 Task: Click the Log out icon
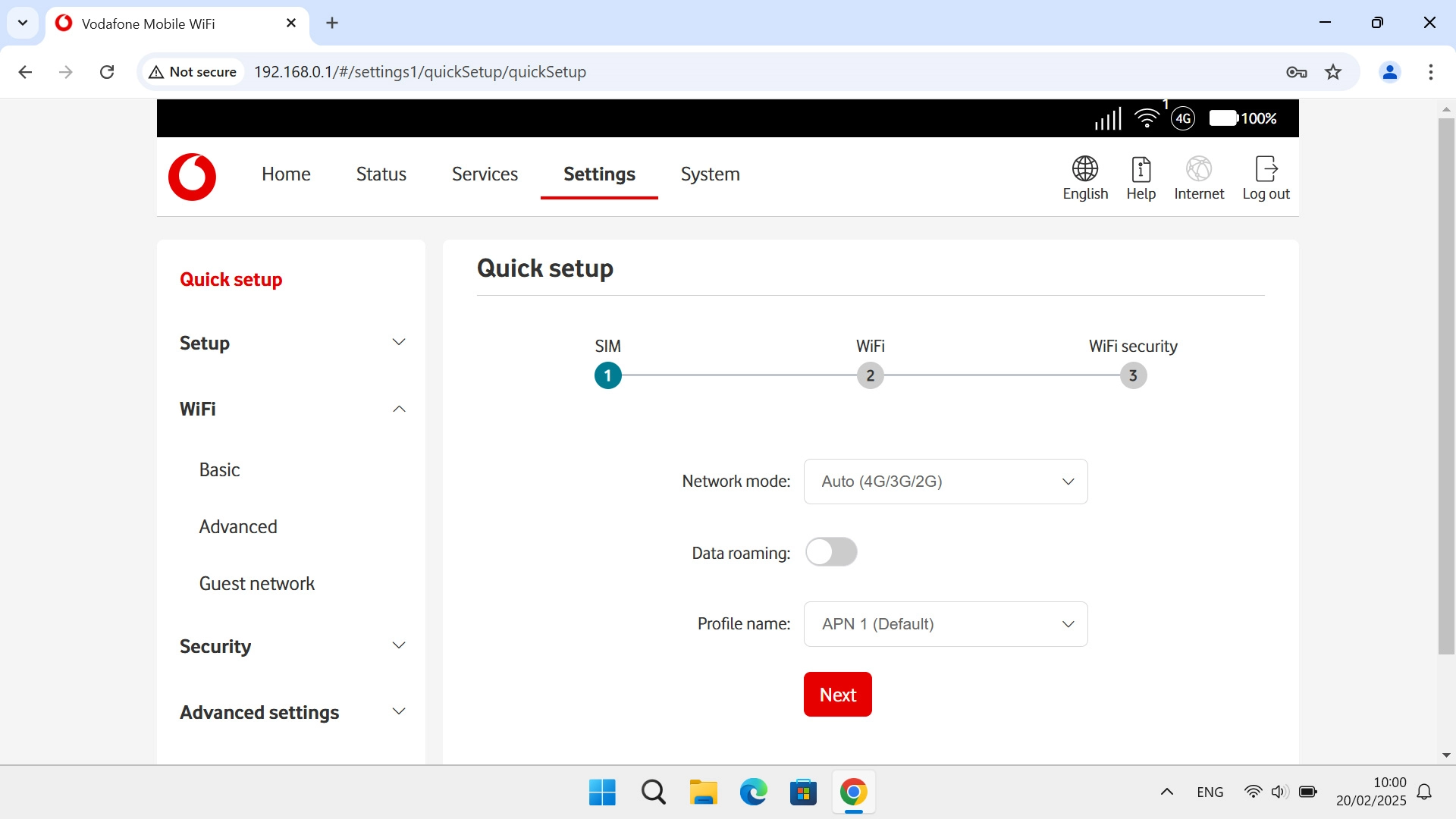[x=1266, y=168]
